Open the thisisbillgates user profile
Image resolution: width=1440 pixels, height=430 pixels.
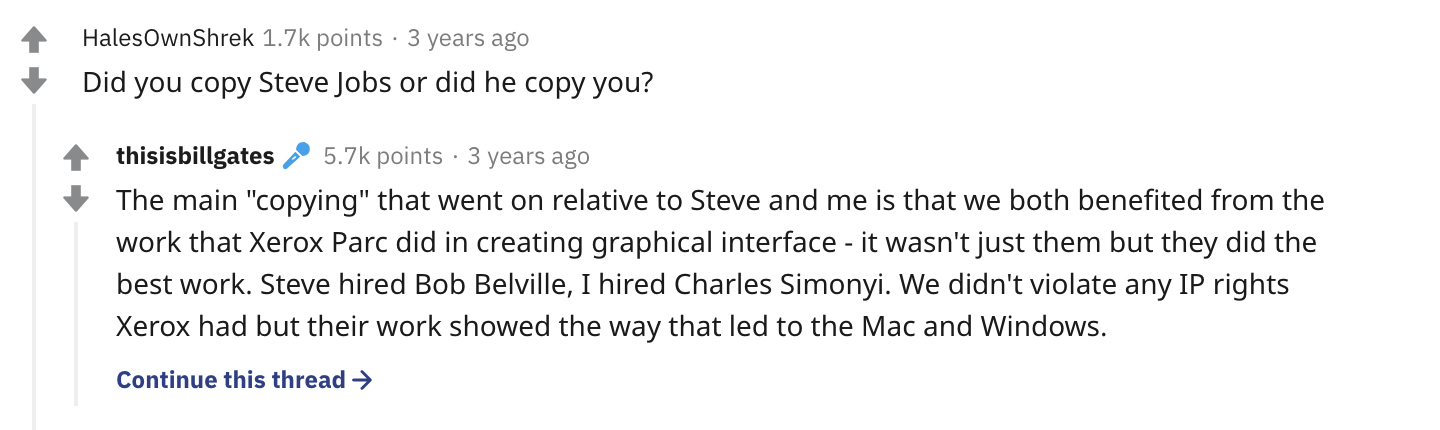195,156
